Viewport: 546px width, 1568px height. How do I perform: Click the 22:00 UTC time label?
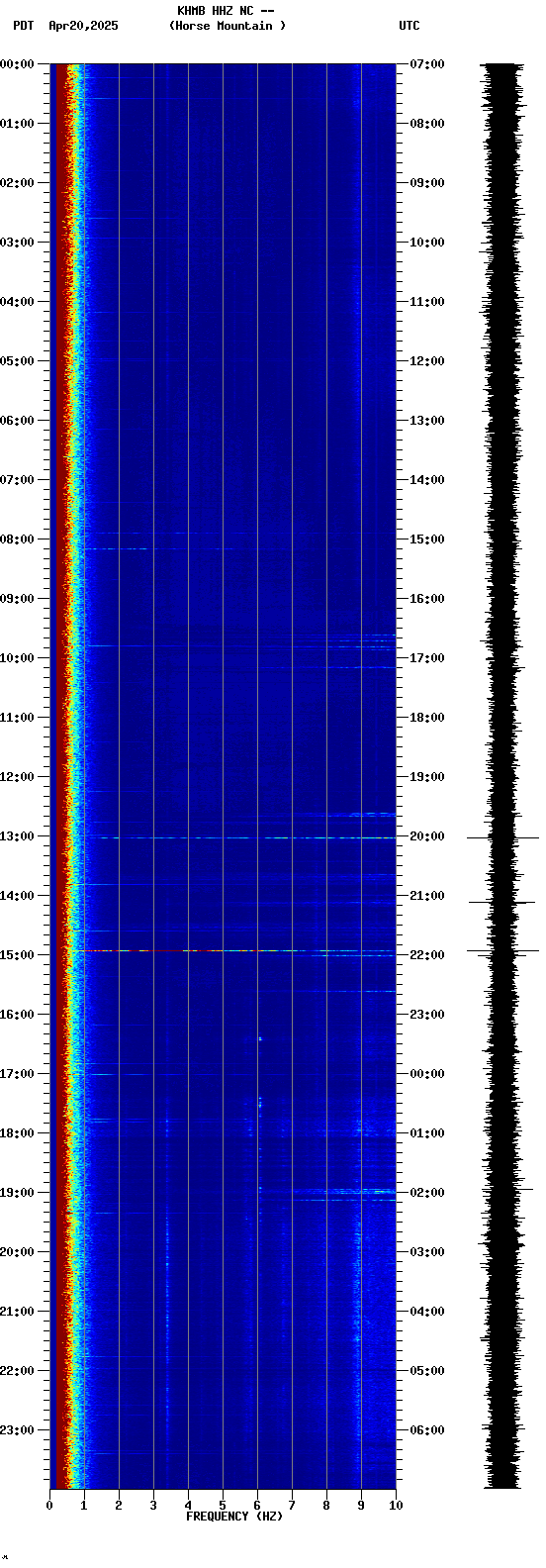427,955
